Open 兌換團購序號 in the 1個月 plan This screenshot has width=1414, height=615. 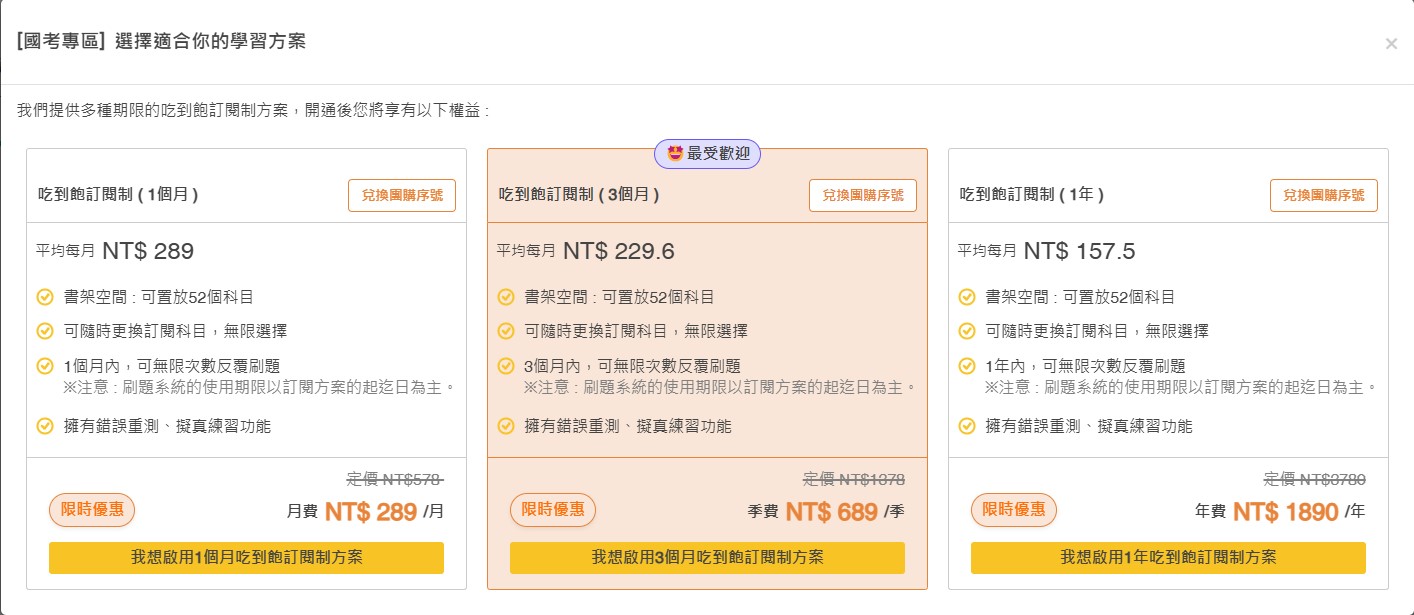pos(401,196)
